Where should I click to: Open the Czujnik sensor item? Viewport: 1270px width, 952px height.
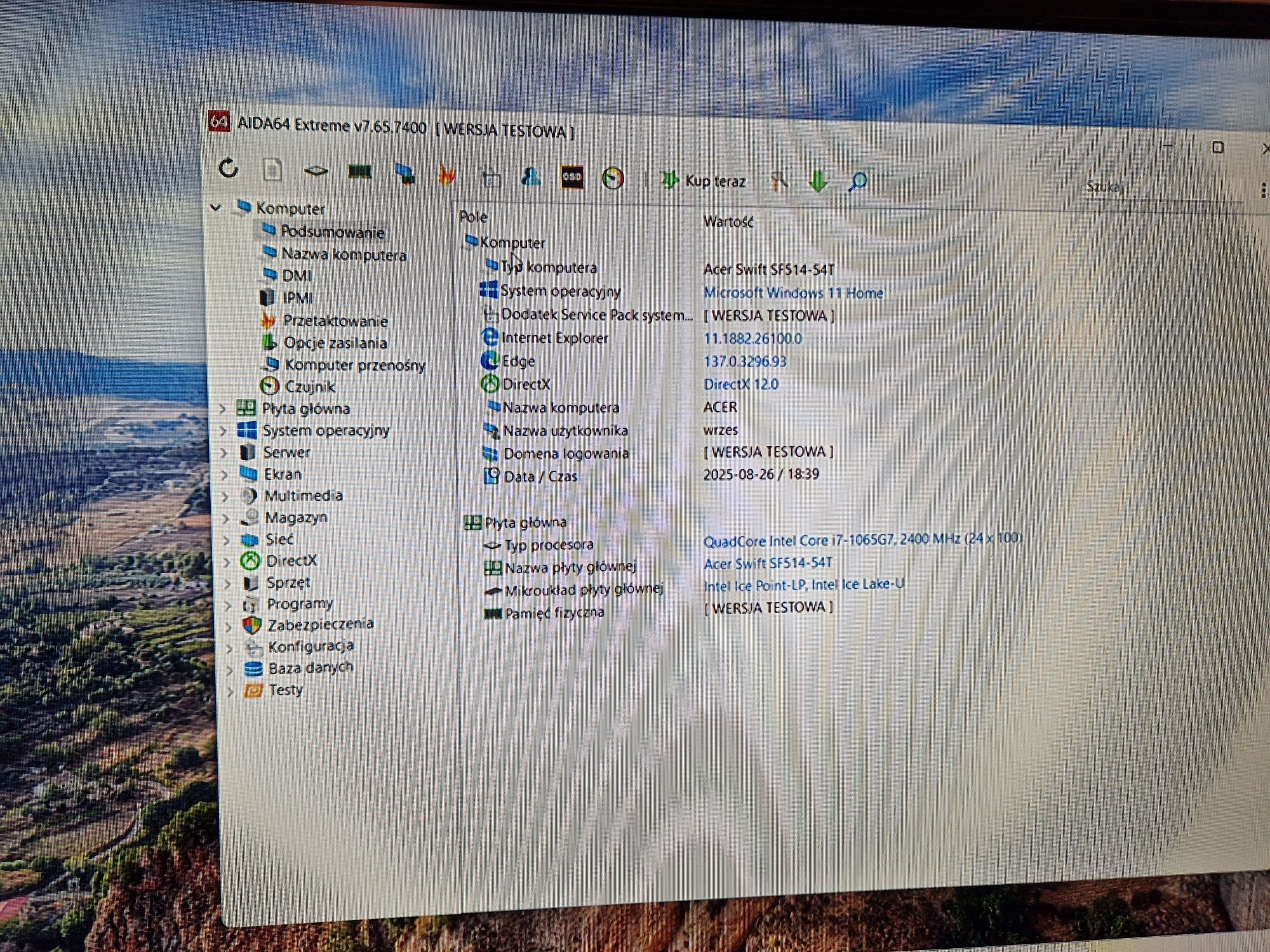coord(310,387)
